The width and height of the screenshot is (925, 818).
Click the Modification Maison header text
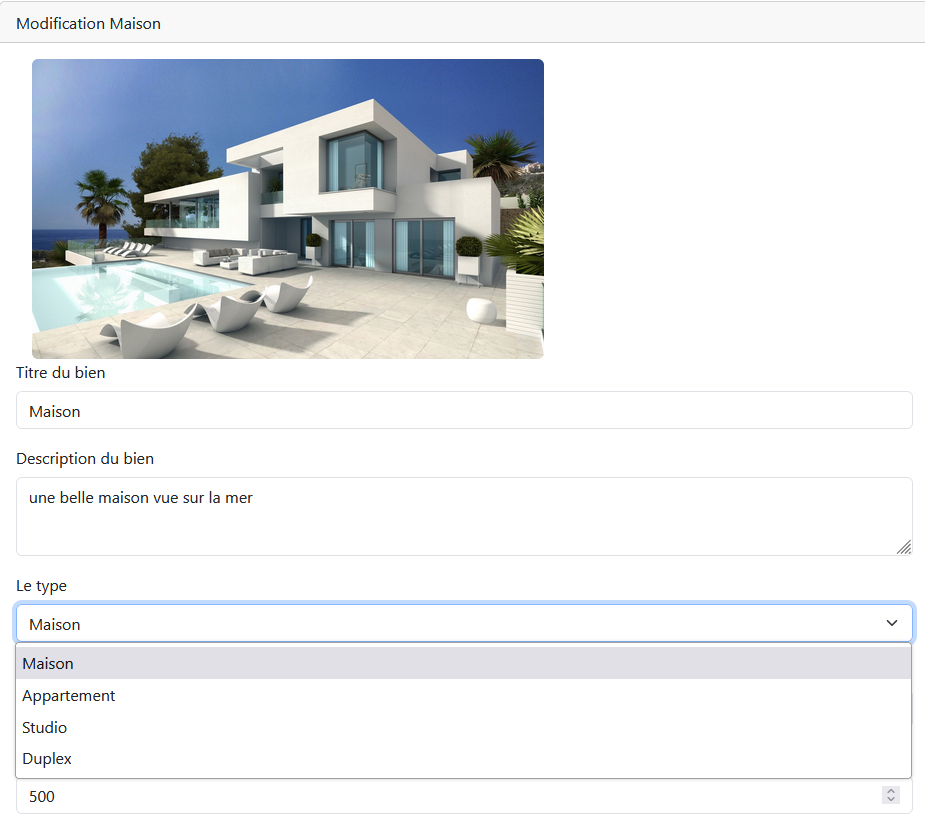click(88, 24)
